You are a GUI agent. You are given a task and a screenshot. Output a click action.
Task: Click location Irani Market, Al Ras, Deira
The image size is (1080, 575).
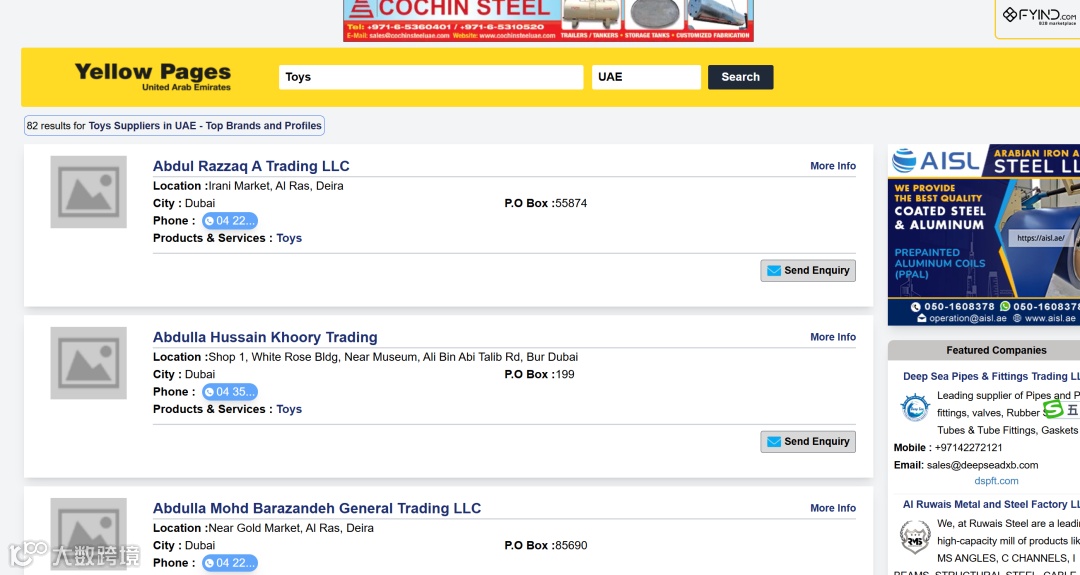(x=276, y=186)
